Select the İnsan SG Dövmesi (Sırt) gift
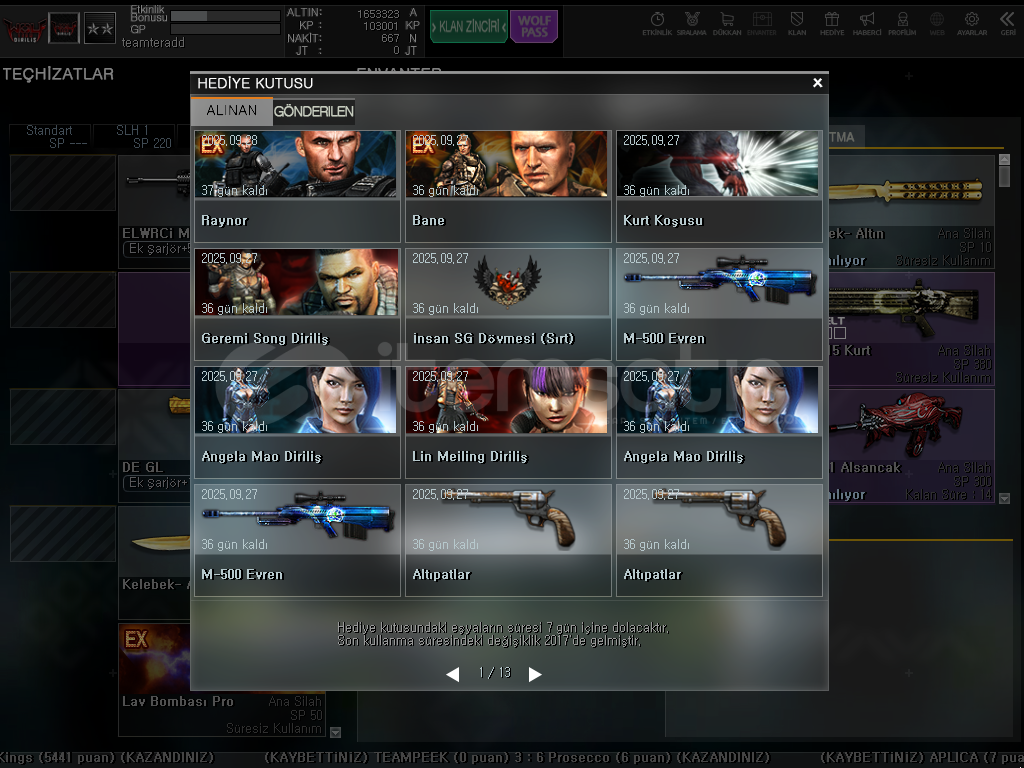The height and width of the screenshot is (768, 1024). click(x=508, y=304)
